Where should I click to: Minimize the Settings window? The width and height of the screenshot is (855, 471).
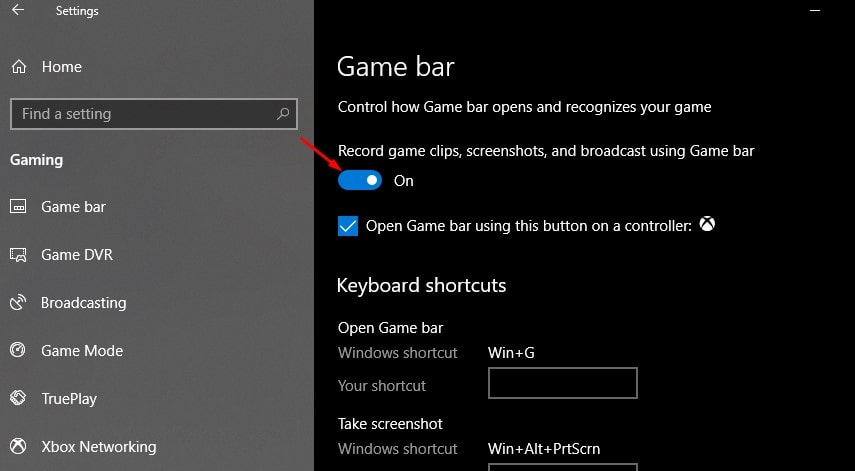coord(815,10)
